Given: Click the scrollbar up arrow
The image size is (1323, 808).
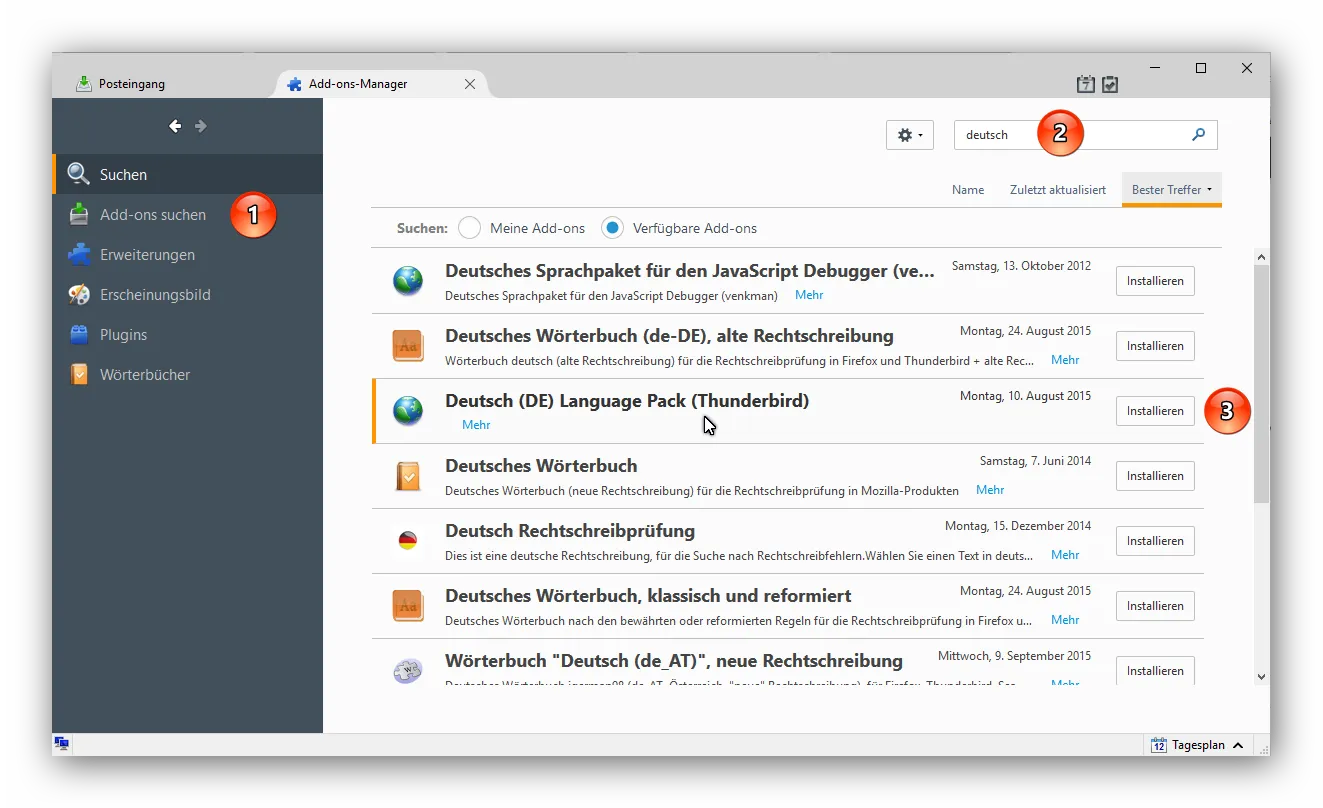Looking at the screenshot, I should point(1261,257).
